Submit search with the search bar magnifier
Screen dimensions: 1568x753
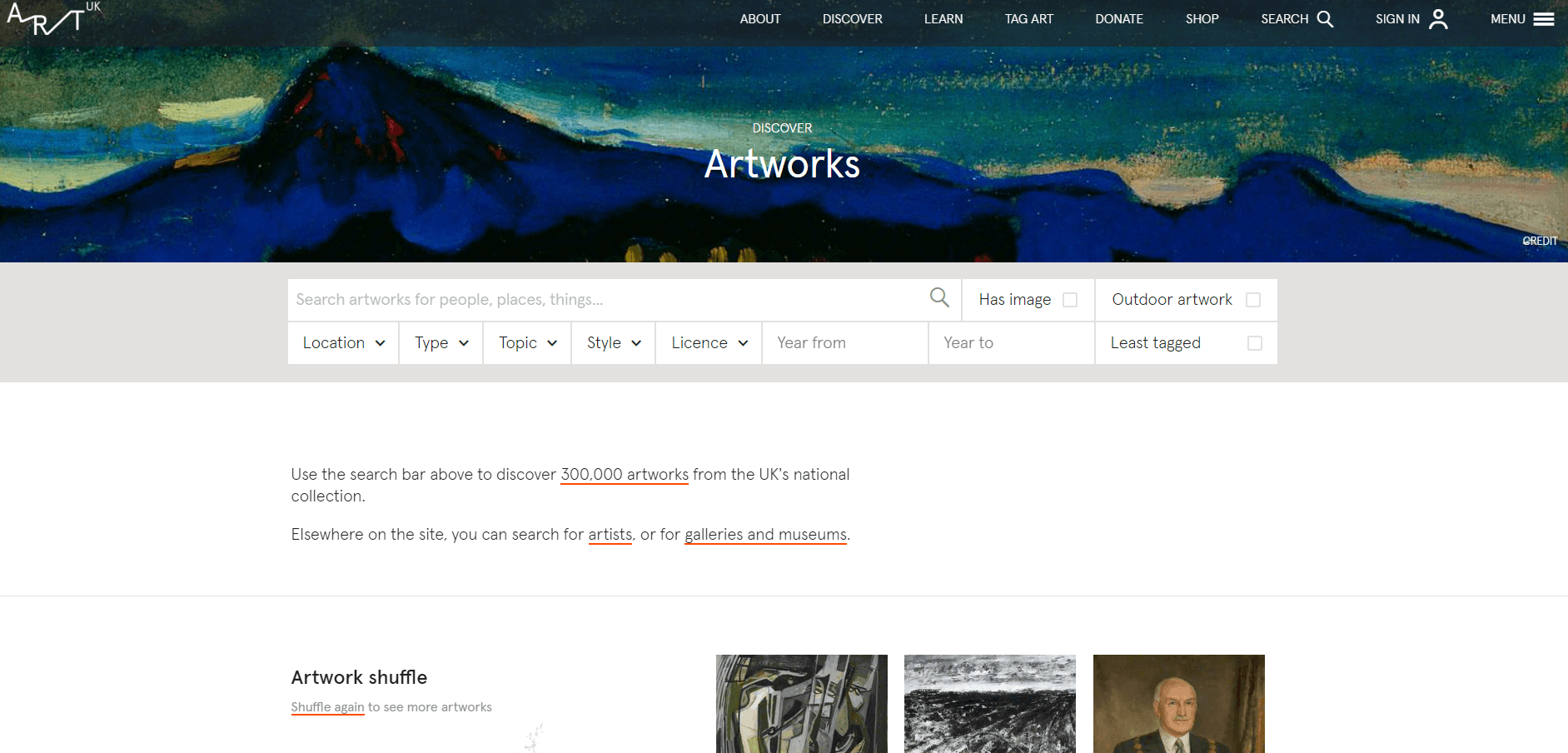tap(939, 297)
